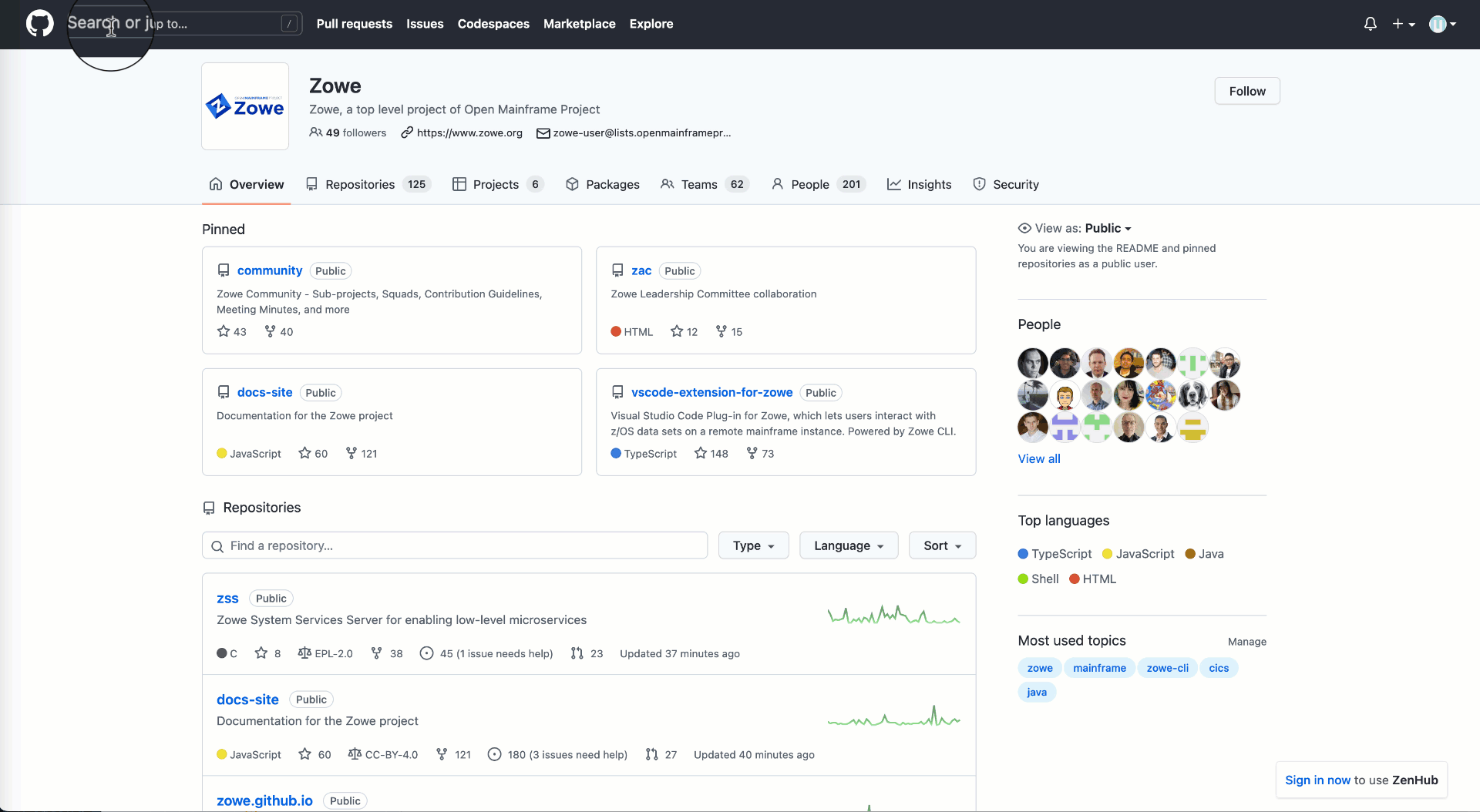Click the Find a repository search field

point(453,545)
